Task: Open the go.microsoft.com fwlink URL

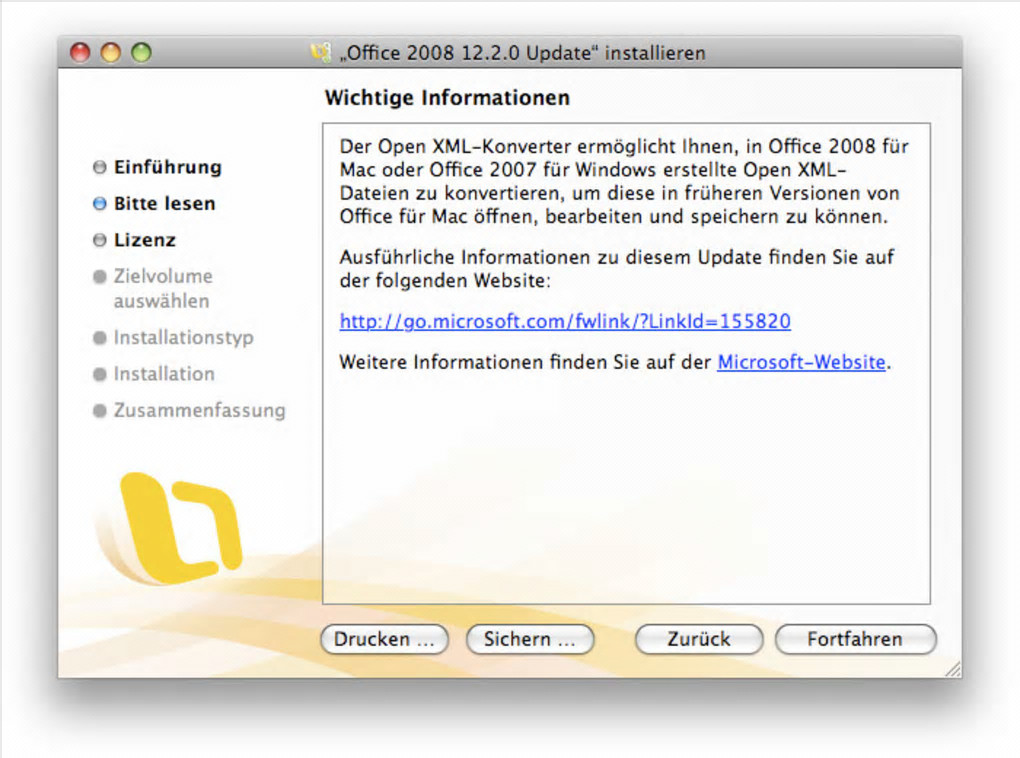Action: coord(565,321)
